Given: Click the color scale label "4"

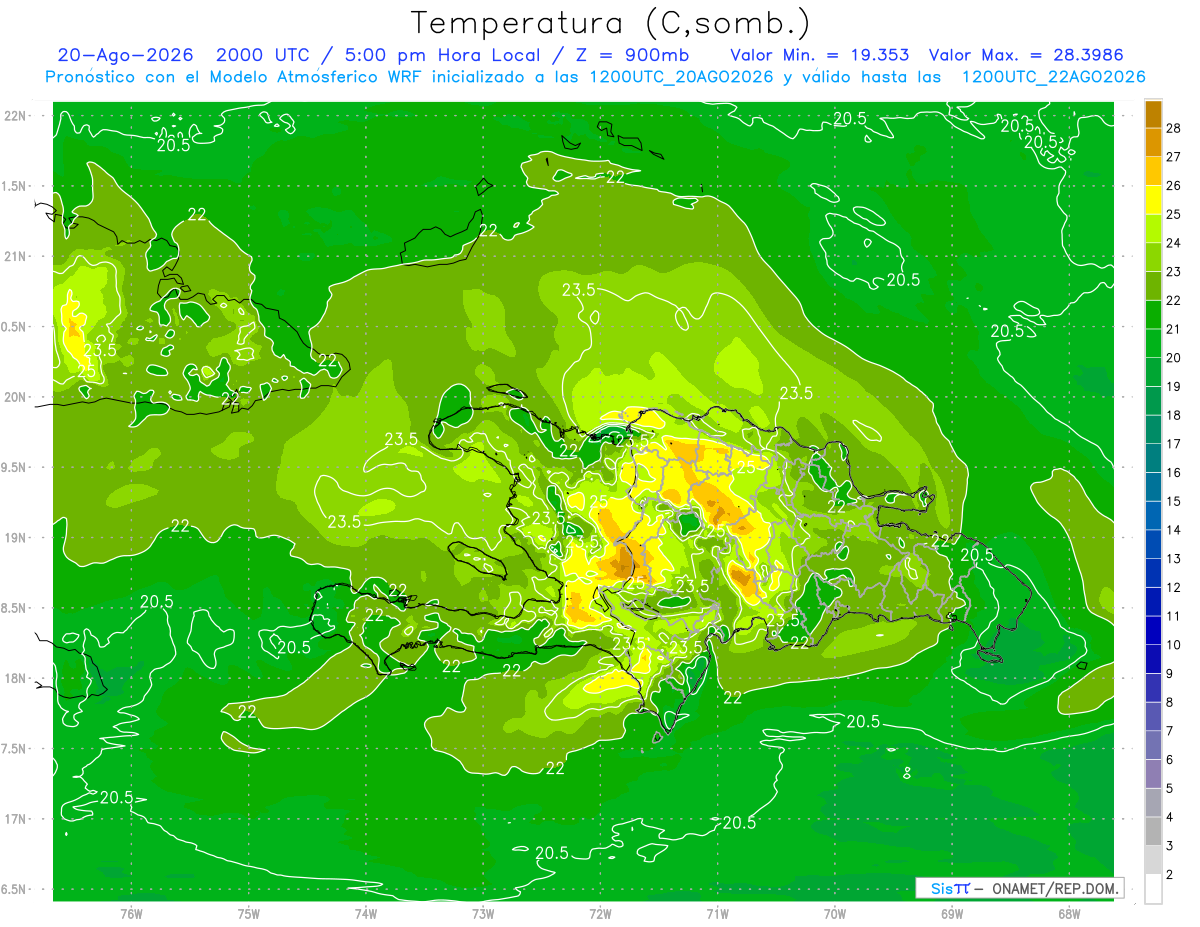Looking at the screenshot, I should 1171,817.
